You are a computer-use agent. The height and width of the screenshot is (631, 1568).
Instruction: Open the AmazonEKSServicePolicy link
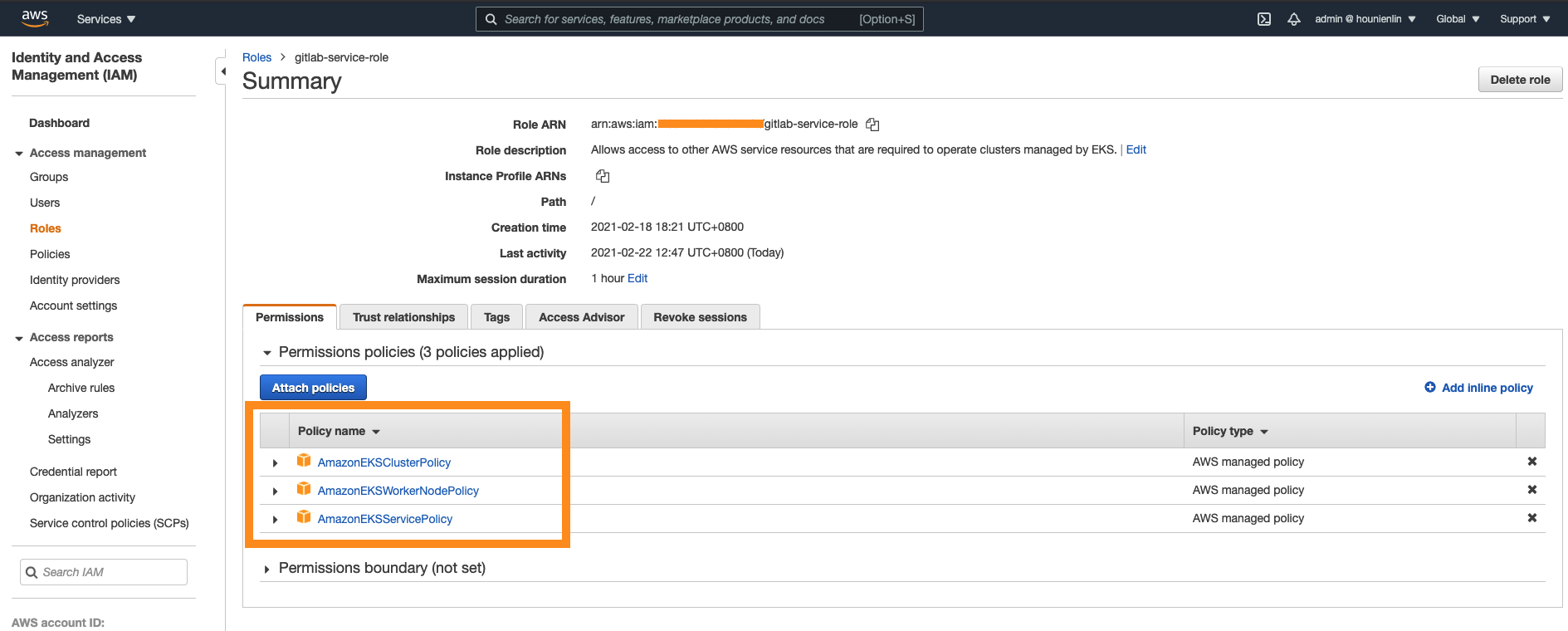coord(385,519)
